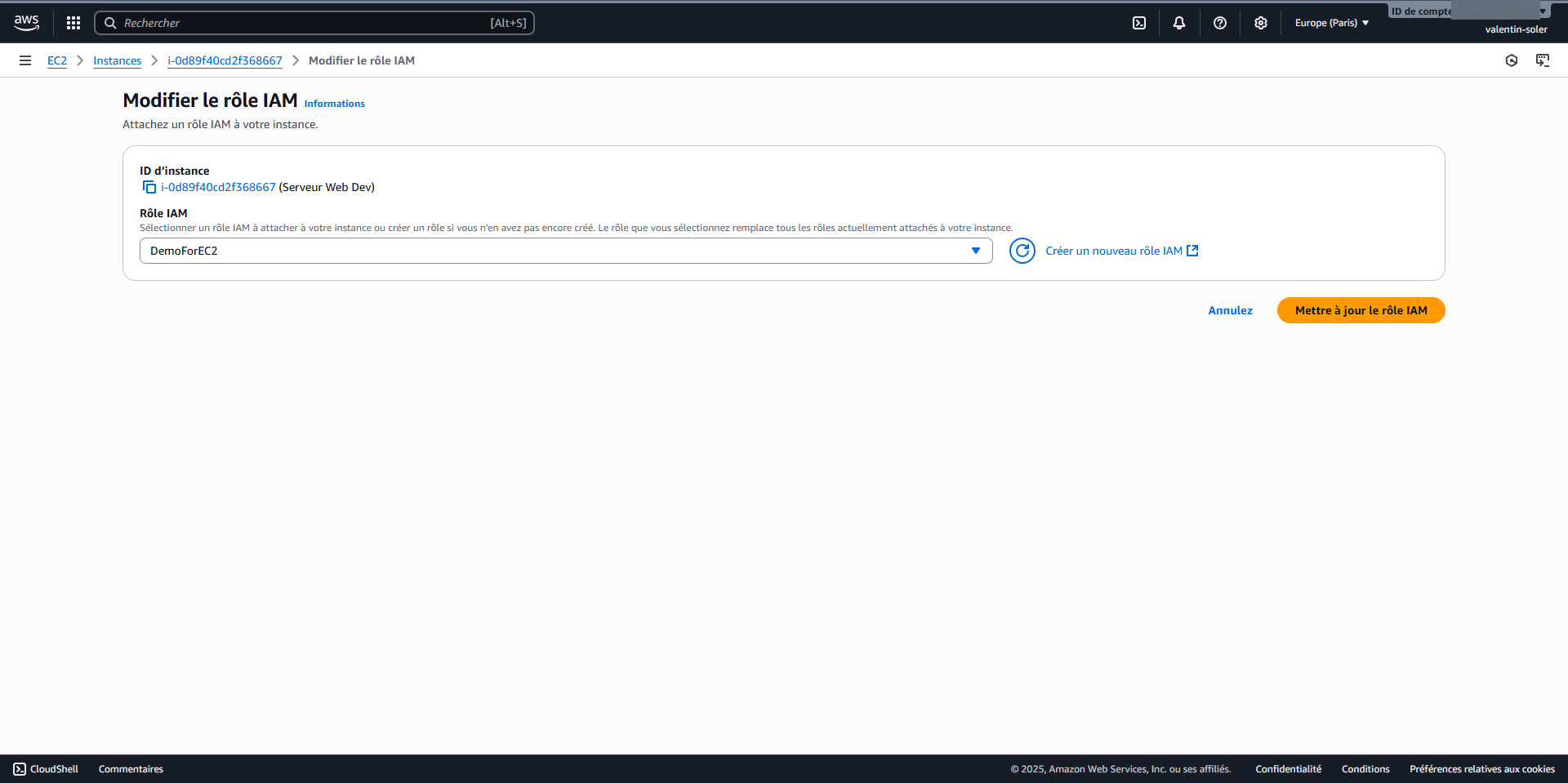Toggle the side navigation hamburger menu
Image resolution: width=1568 pixels, height=783 pixels.
pos(25,60)
